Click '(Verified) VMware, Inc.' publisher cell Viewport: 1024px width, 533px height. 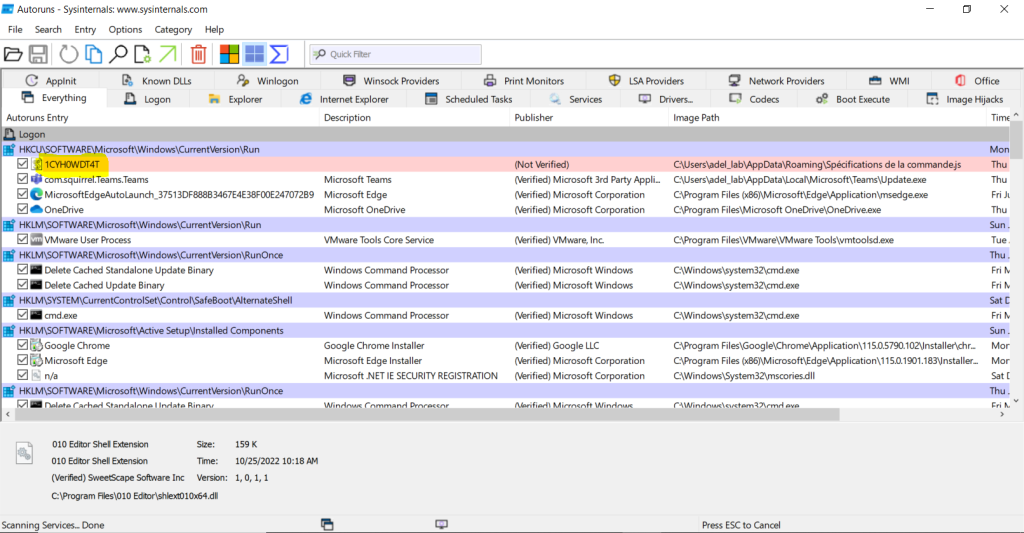pos(559,240)
